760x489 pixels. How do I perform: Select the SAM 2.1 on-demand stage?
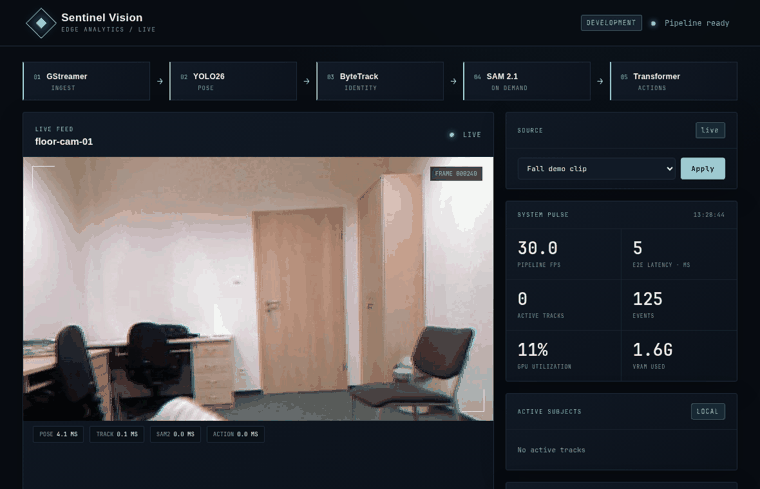tap(527, 81)
